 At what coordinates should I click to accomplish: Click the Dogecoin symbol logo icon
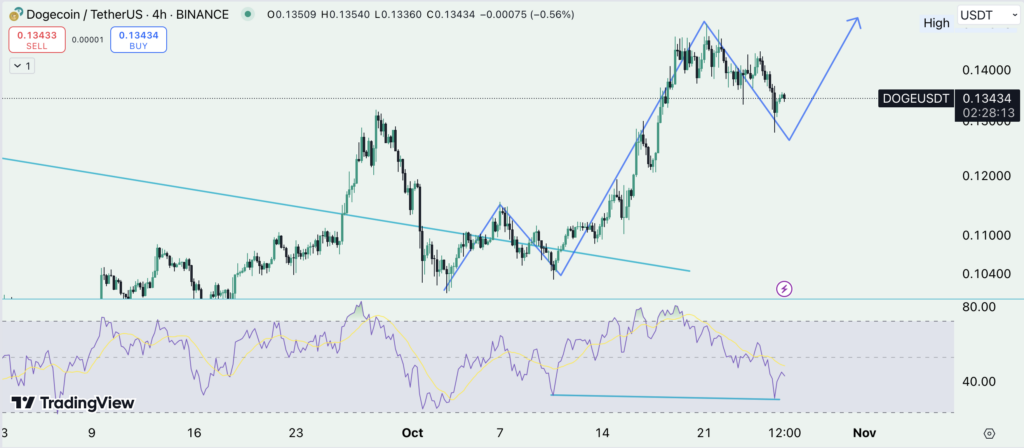pyautogui.click(x=16, y=13)
